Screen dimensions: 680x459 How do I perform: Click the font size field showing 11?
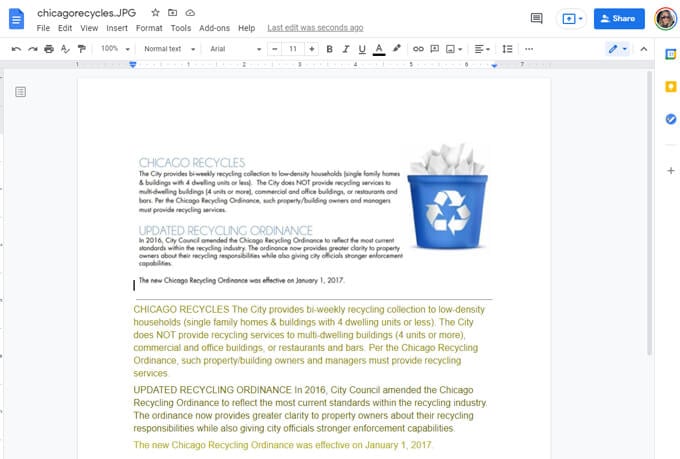tap(293, 48)
